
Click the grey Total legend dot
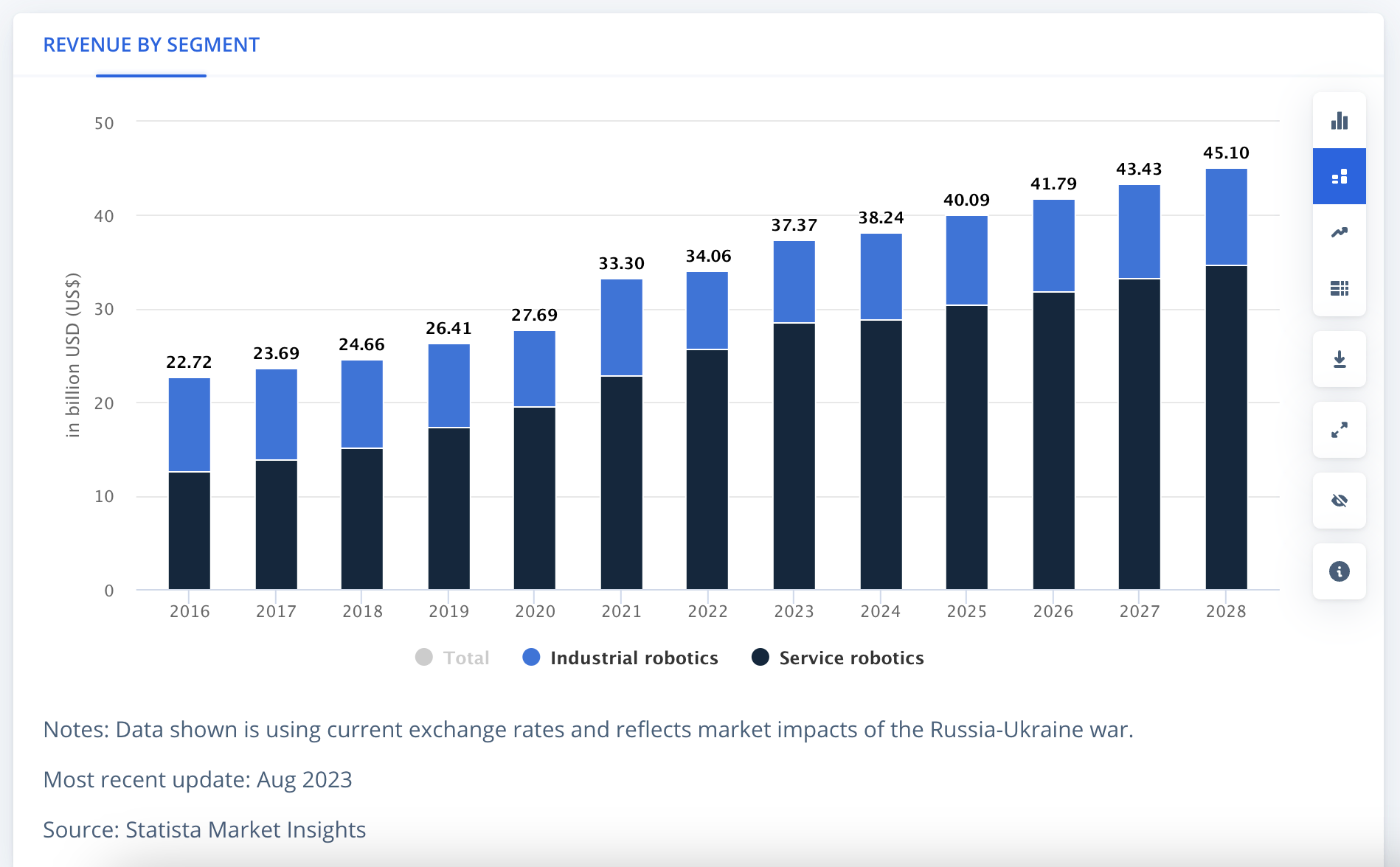424,657
